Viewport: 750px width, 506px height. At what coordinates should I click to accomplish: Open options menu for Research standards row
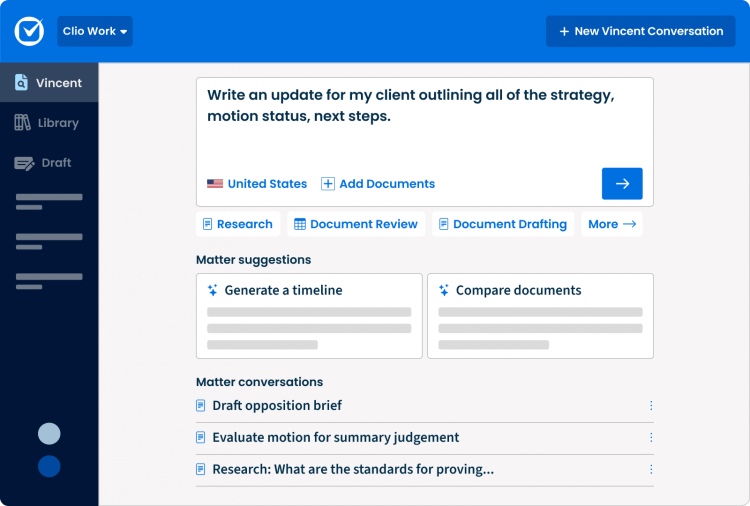pyautogui.click(x=651, y=469)
